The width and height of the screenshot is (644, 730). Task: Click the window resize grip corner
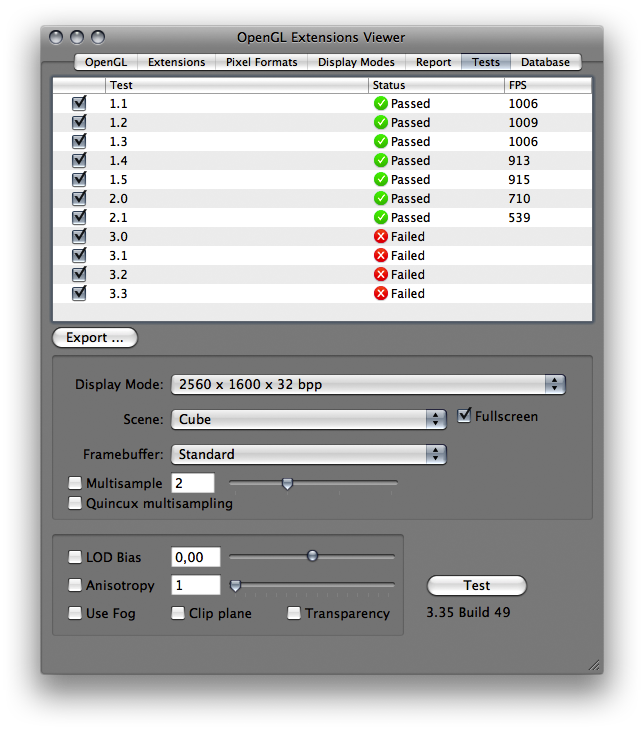coord(594,665)
